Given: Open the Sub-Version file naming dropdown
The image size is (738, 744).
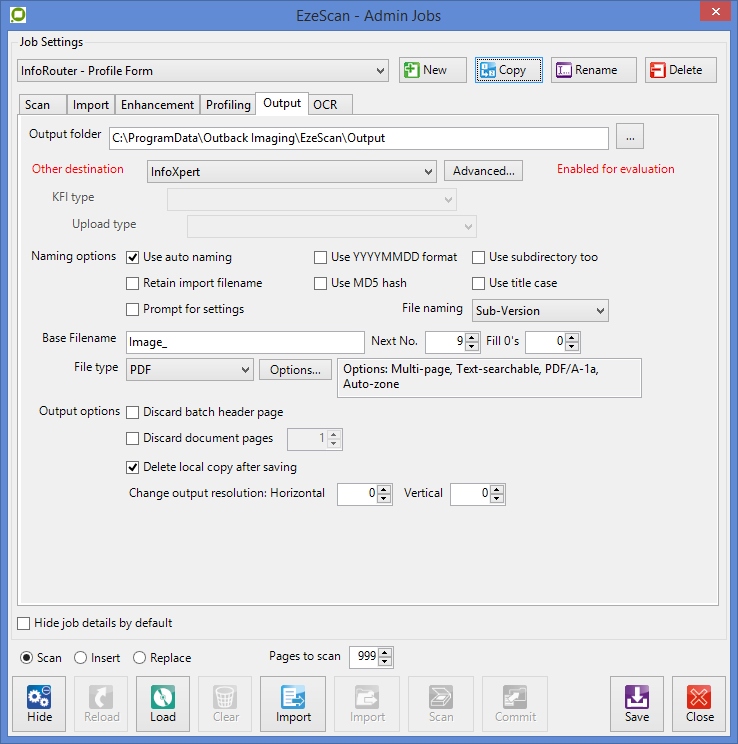Looking at the screenshot, I should coord(540,311).
